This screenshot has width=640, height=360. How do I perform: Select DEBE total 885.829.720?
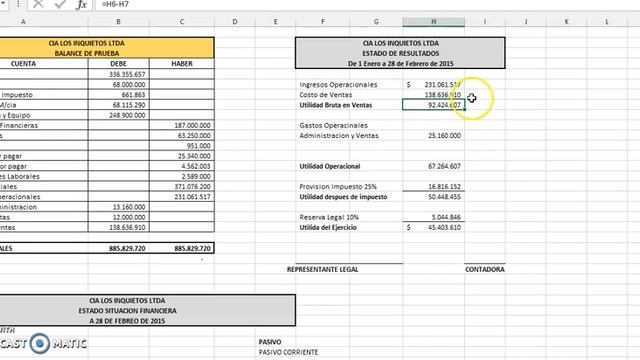click(118, 248)
